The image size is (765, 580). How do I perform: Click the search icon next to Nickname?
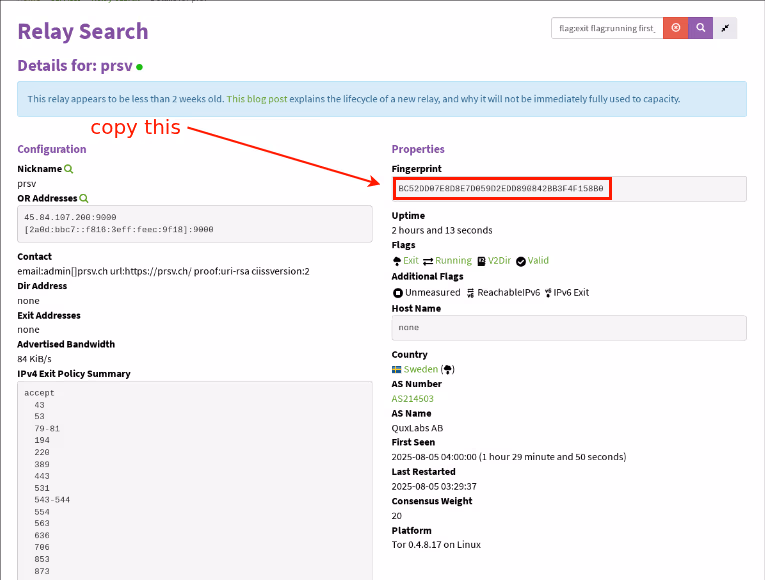(x=69, y=170)
